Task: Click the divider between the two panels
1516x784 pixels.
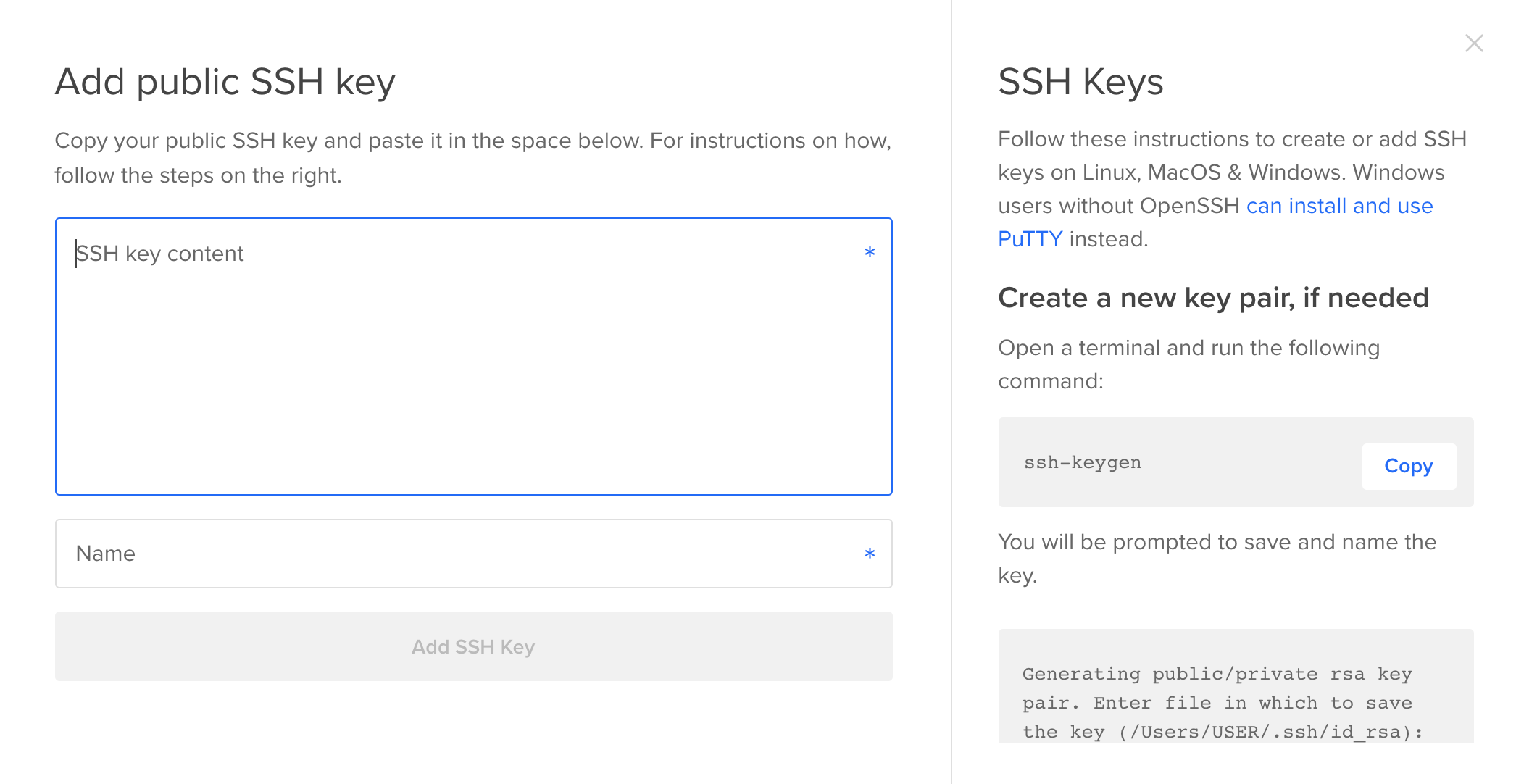Action: tap(951, 391)
